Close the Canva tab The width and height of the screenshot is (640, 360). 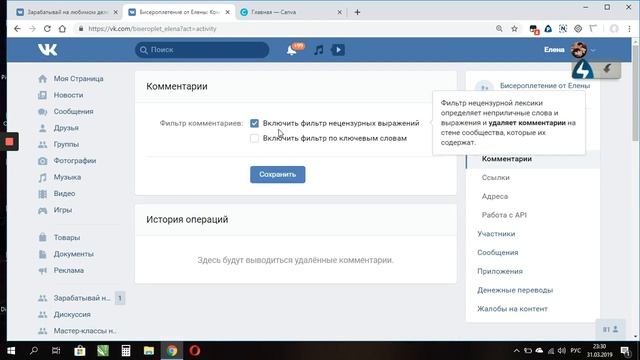pyautogui.click(x=340, y=12)
